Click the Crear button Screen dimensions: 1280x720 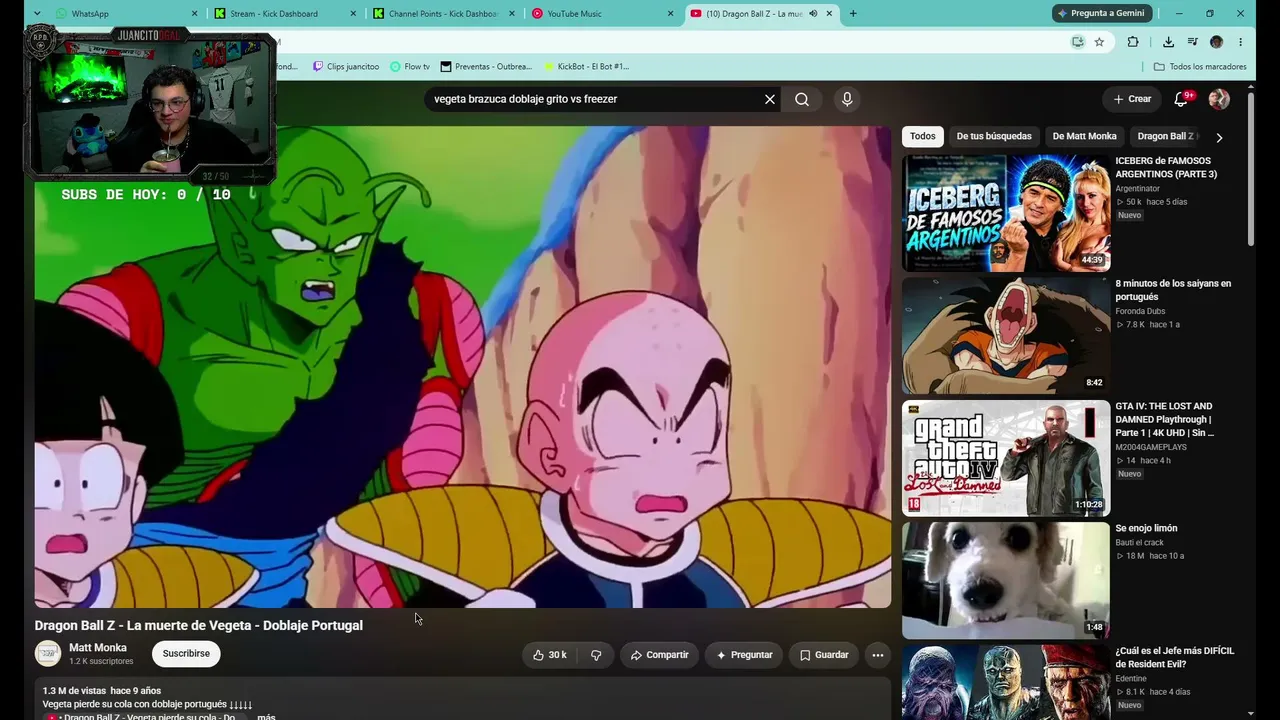[1132, 99]
